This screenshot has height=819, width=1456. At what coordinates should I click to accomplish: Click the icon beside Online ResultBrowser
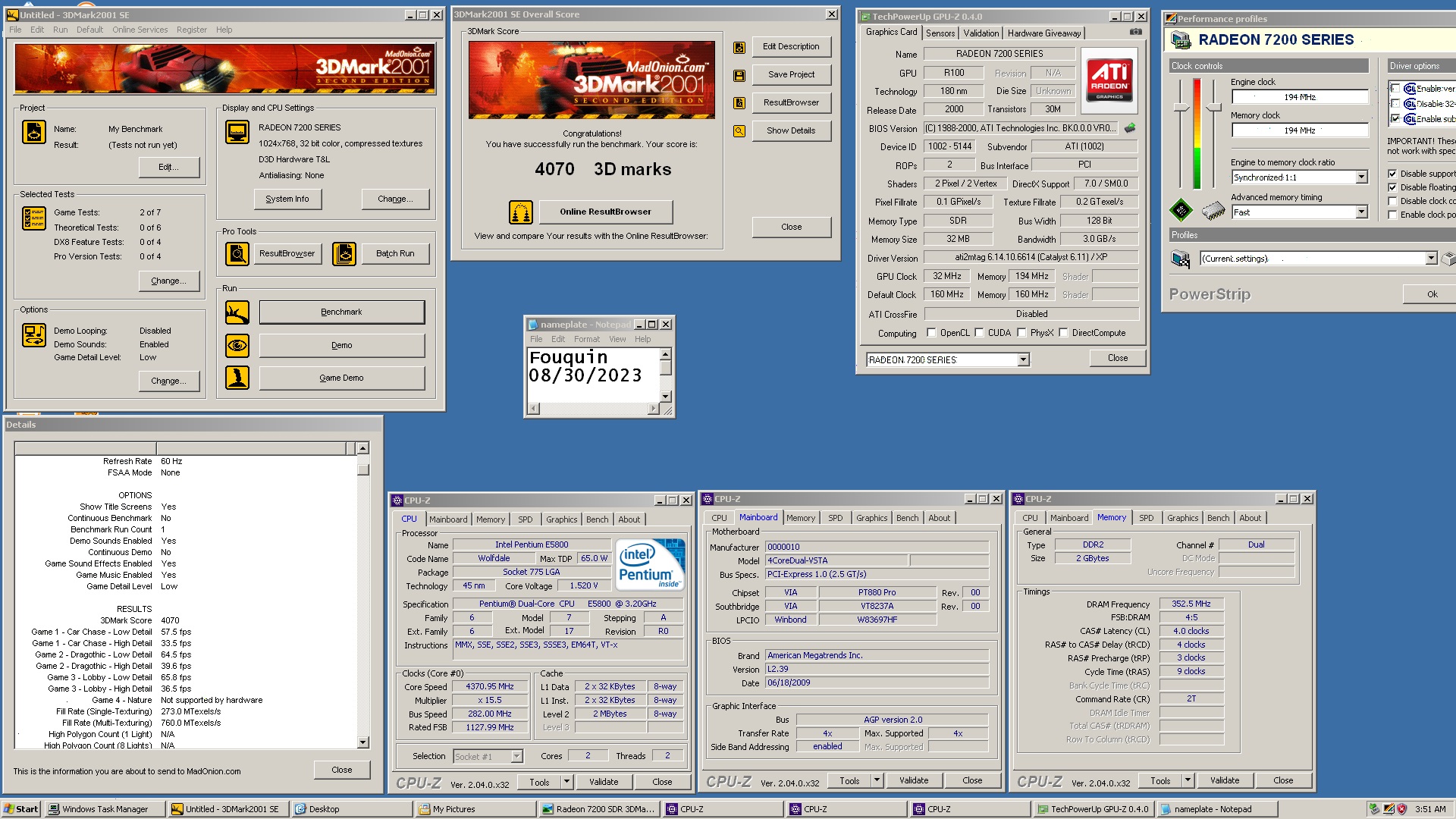coord(521,212)
